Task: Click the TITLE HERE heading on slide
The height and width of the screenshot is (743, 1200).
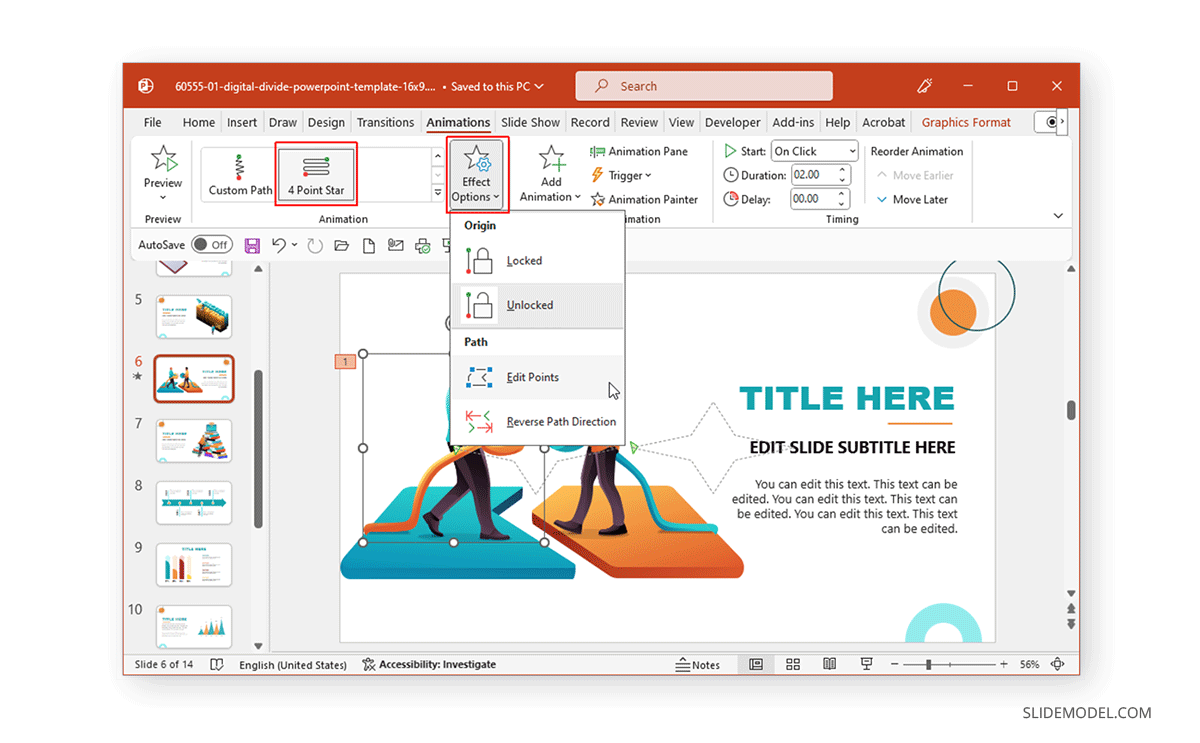Action: 847,398
